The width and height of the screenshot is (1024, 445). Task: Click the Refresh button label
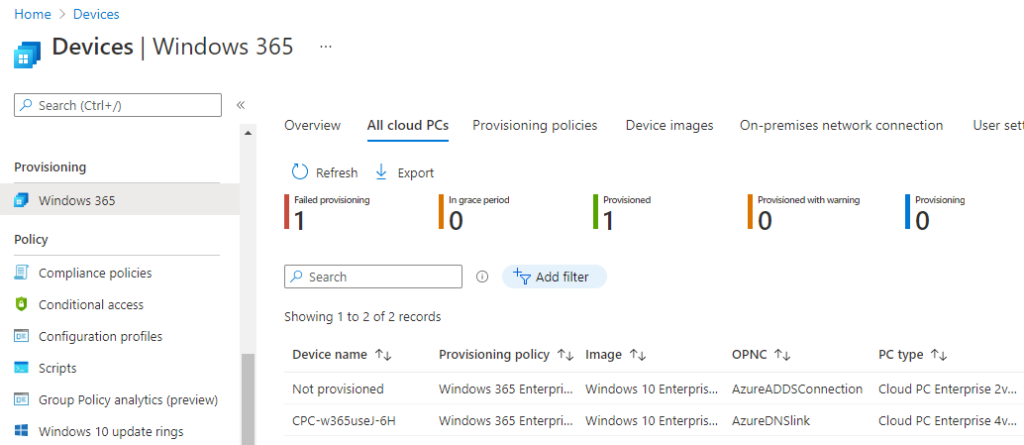pyautogui.click(x=337, y=173)
